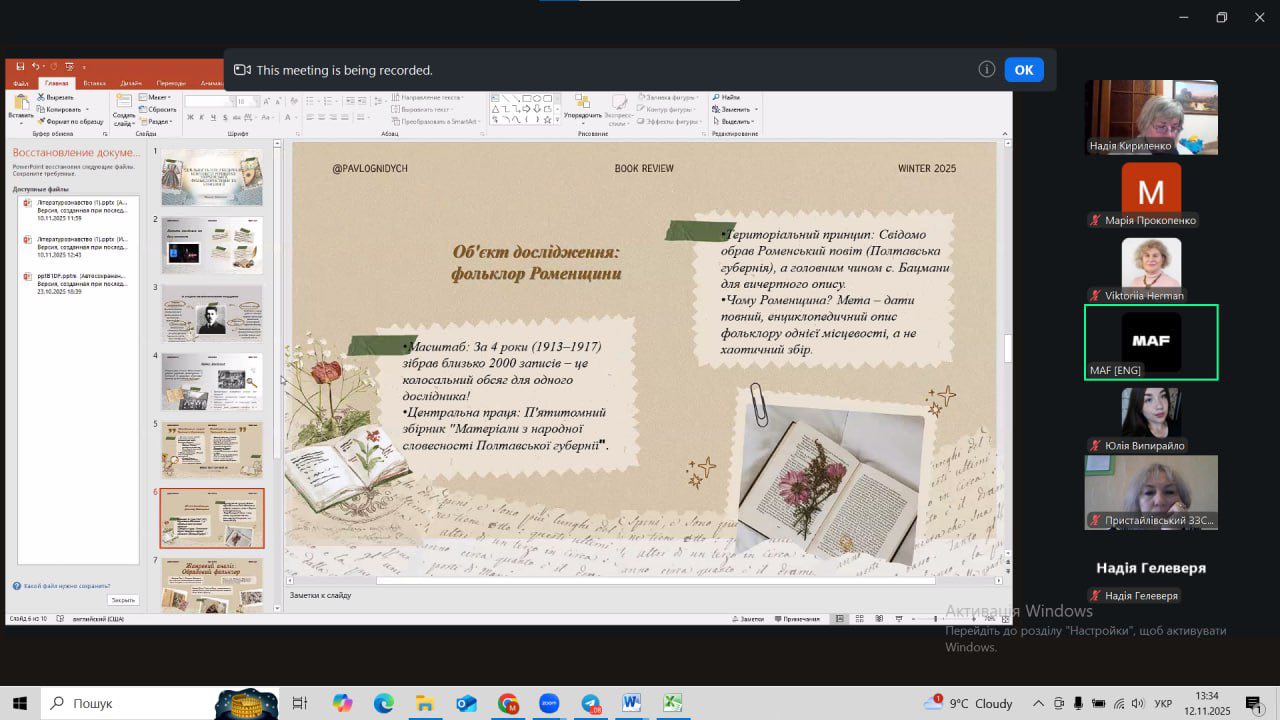The image size is (1280, 720).
Task: Expand the Макет (Layout) dropdown
Action: [x=155, y=97]
